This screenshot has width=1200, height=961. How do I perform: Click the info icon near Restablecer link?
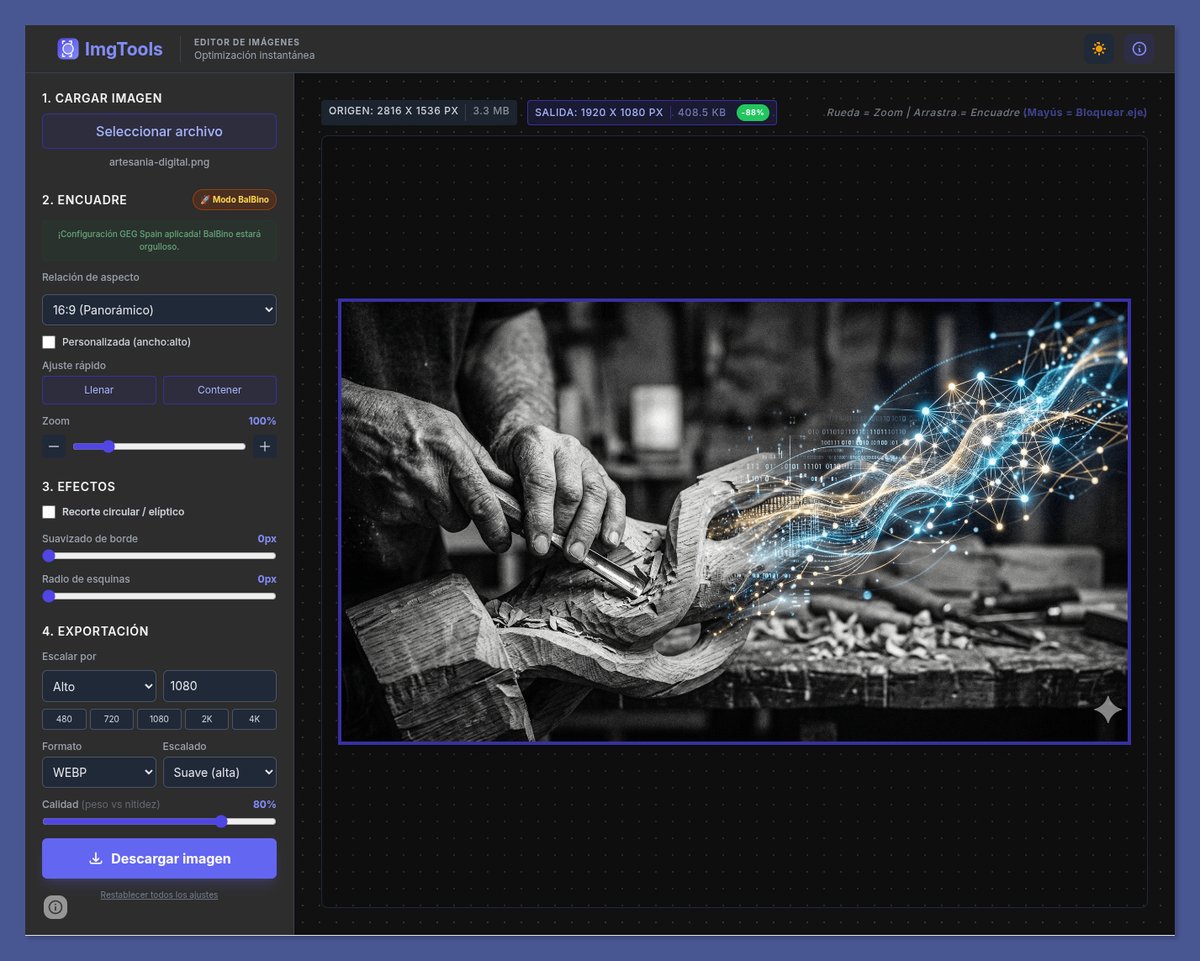[x=55, y=907]
